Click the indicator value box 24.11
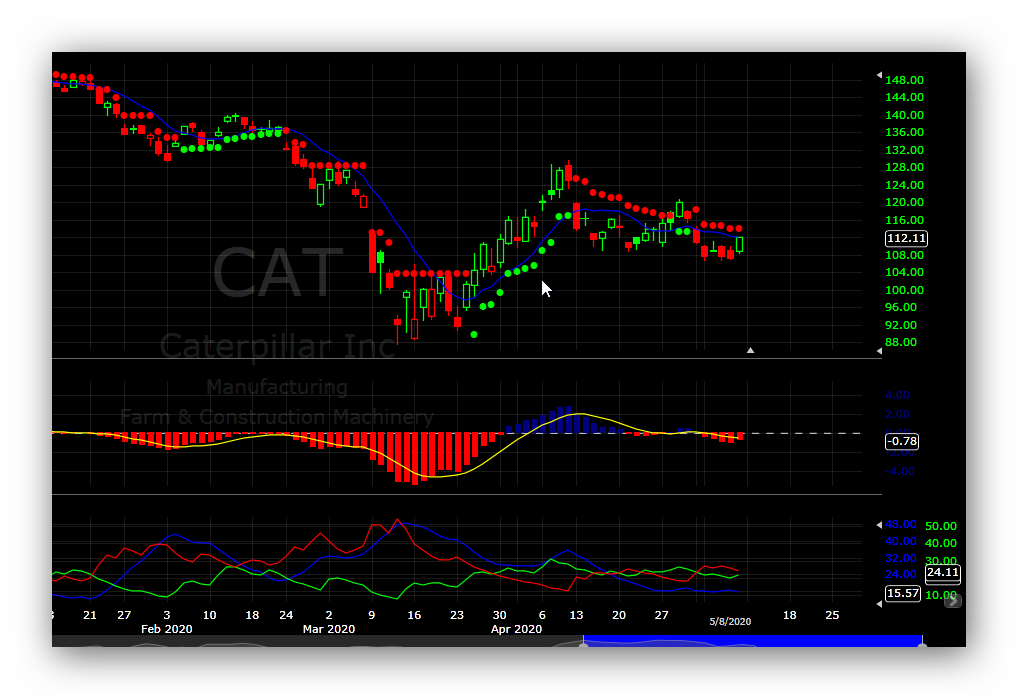The image size is (1018, 699). tap(943, 572)
